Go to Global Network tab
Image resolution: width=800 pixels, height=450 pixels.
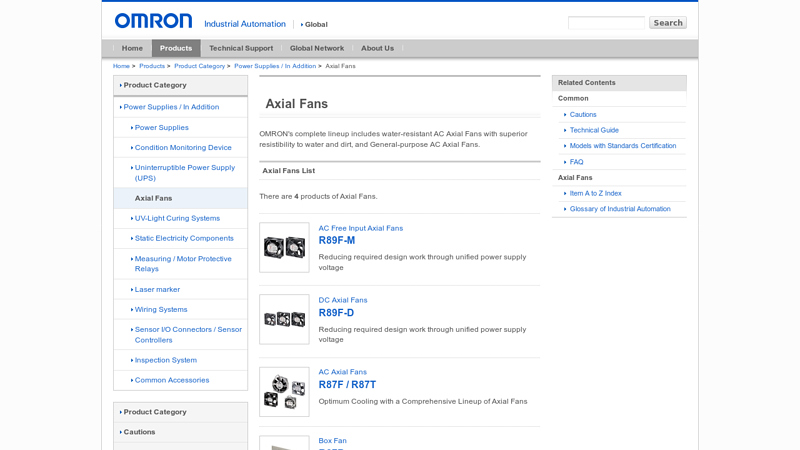(x=317, y=48)
